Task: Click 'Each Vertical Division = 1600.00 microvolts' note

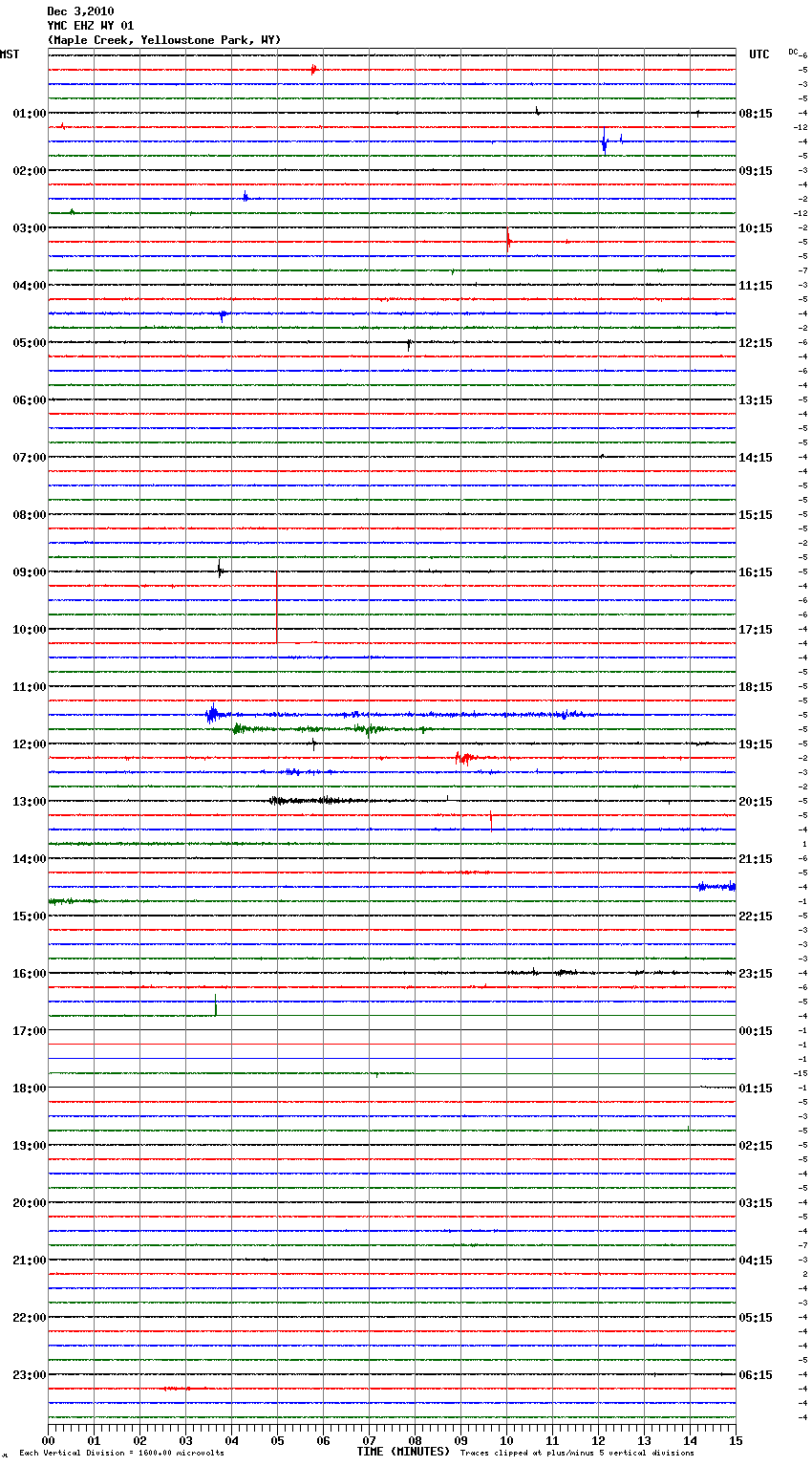Action: (121, 1453)
